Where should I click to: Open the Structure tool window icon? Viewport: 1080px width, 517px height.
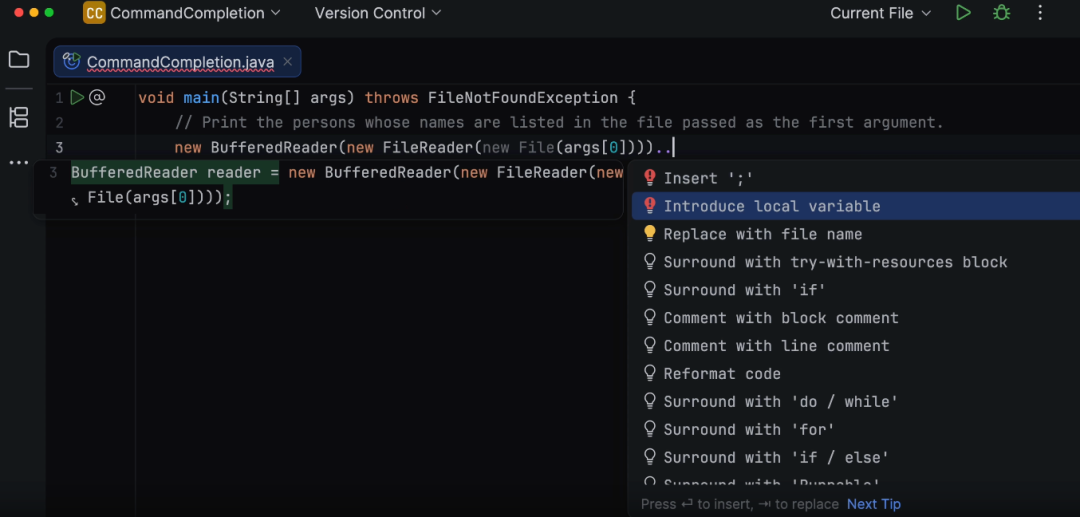[19, 117]
